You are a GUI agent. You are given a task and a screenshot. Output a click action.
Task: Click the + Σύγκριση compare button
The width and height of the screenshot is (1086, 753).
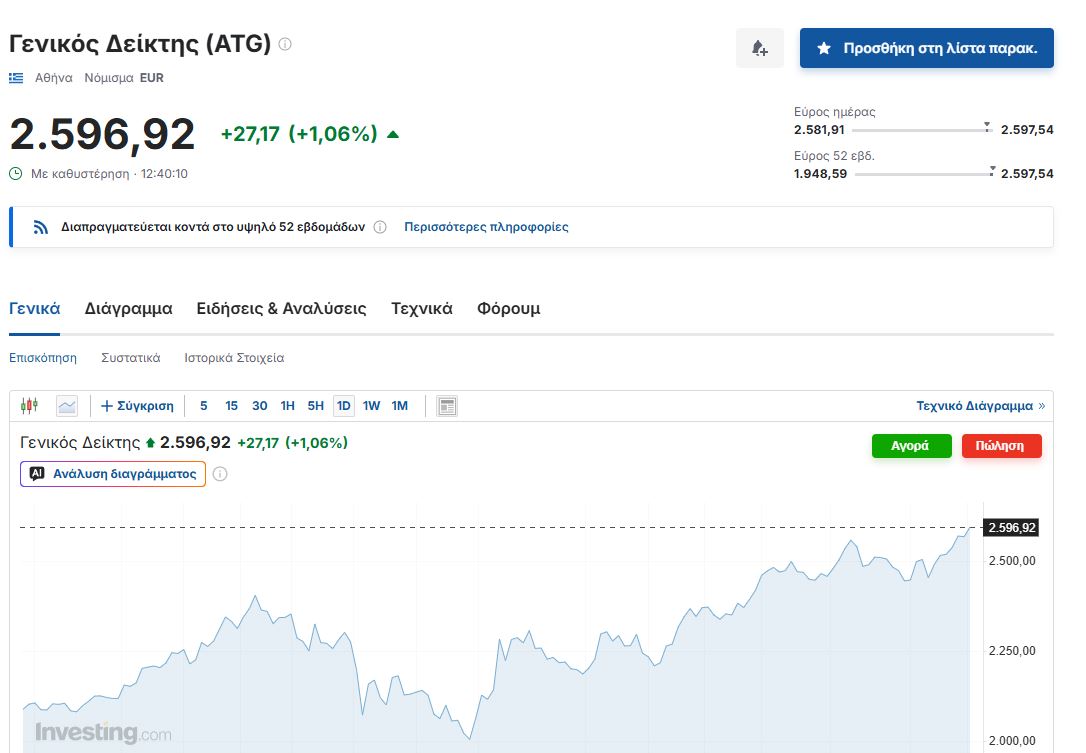point(137,406)
